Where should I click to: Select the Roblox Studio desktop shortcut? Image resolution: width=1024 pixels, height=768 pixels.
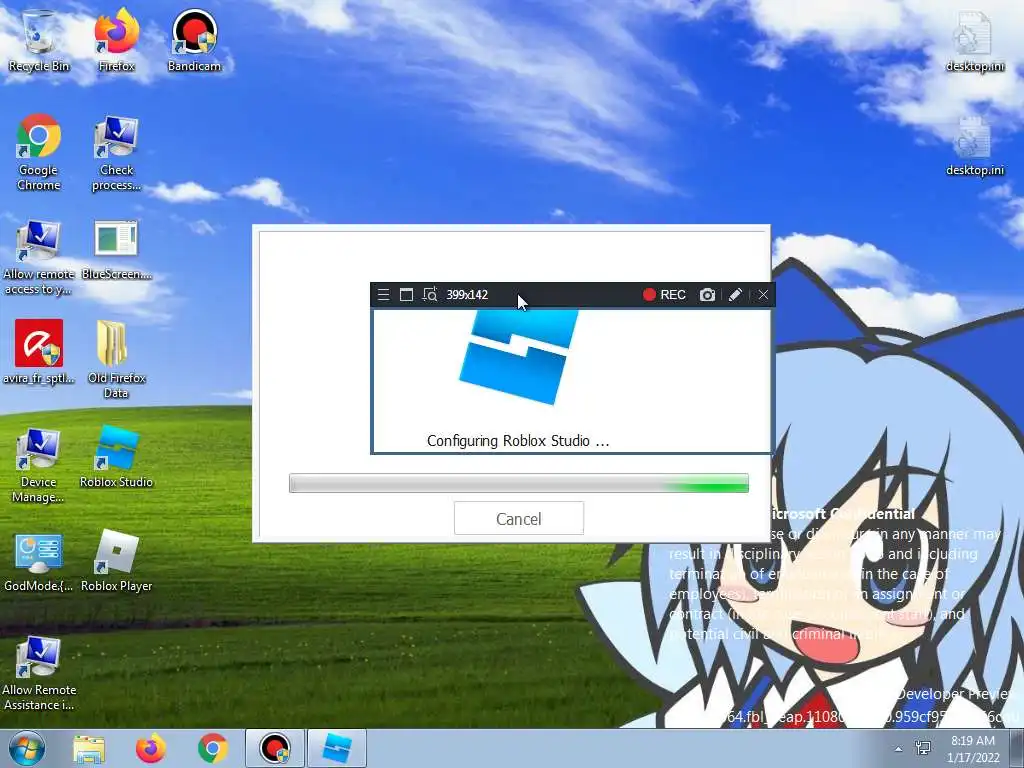pos(116,456)
